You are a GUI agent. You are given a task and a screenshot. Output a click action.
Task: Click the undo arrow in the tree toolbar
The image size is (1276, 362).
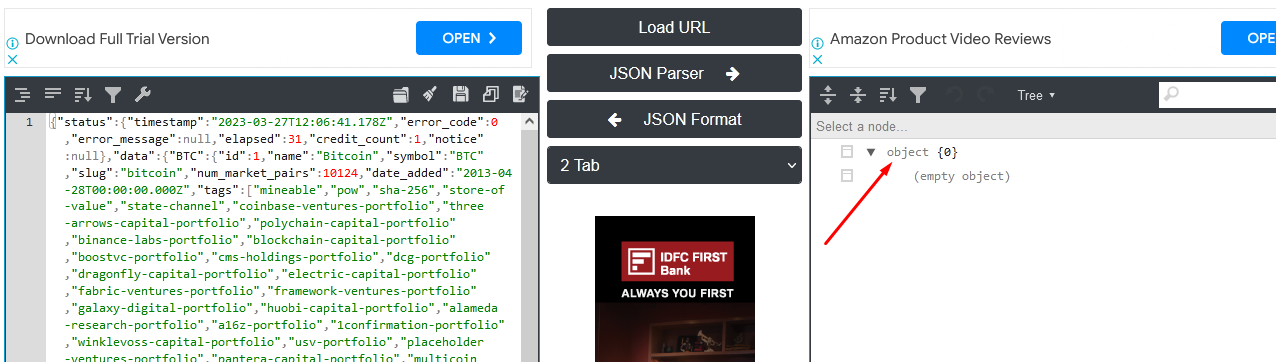955,95
